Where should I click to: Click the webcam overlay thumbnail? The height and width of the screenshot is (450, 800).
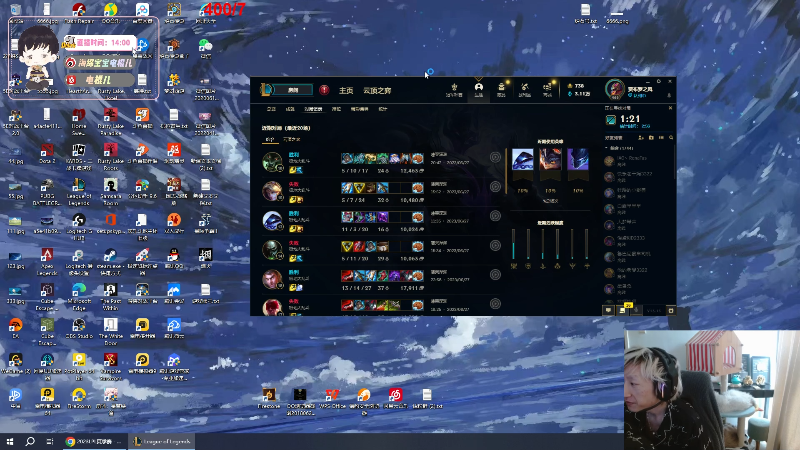click(712, 390)
